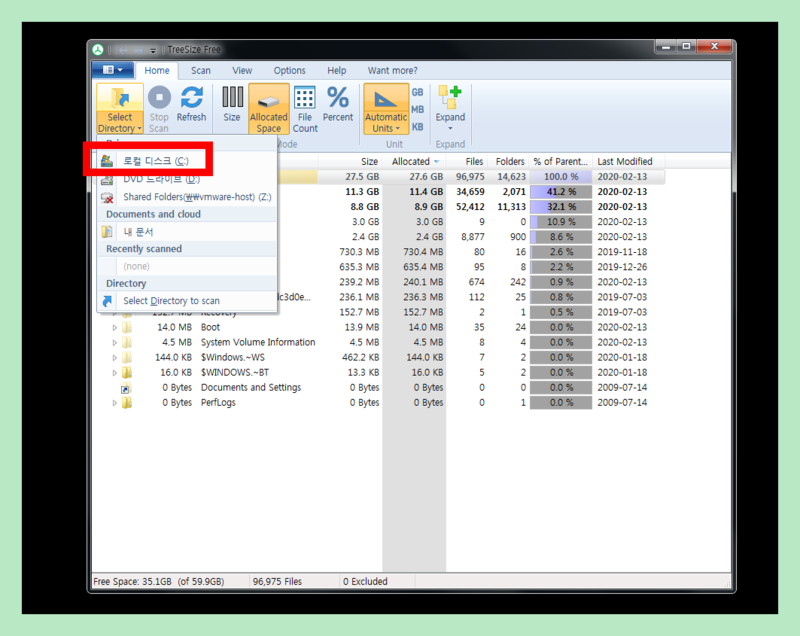The image size is (800, 636).
Task: Open the Help tab
Action: [x=336, y=70]
